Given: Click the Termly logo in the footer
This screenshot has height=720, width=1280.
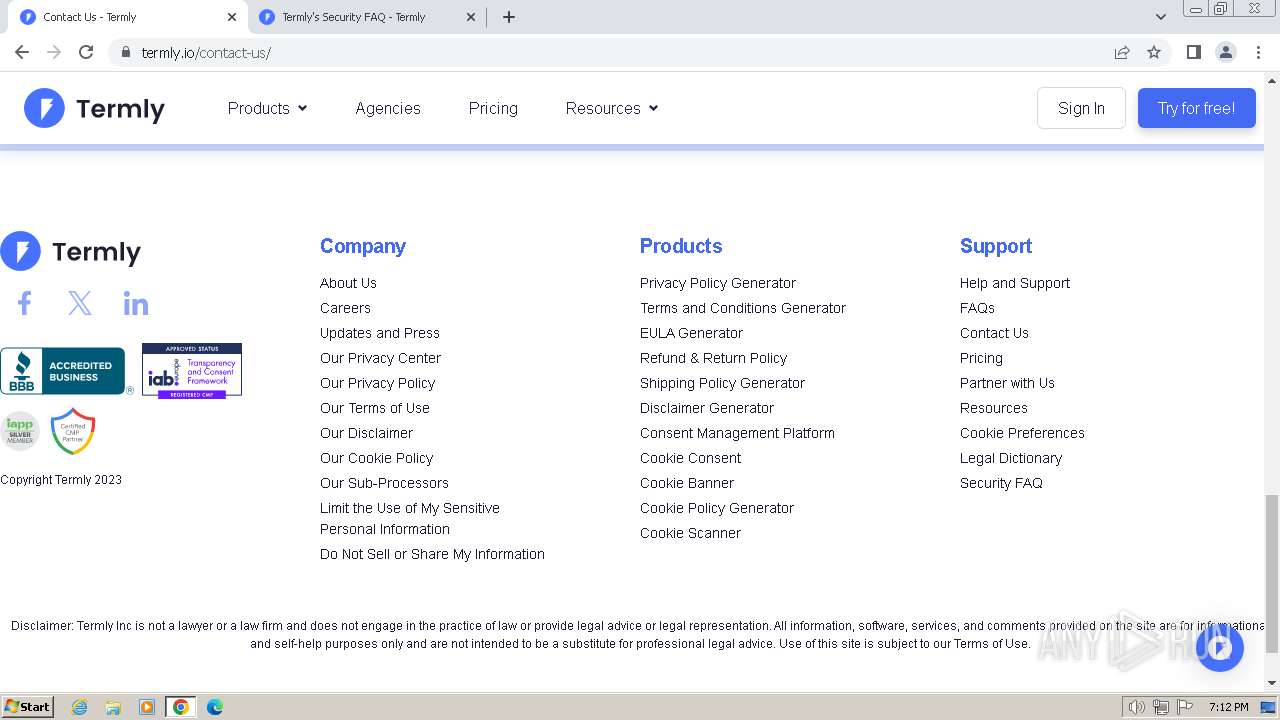Looking at the screenshot, I should [x=71, y=251].
